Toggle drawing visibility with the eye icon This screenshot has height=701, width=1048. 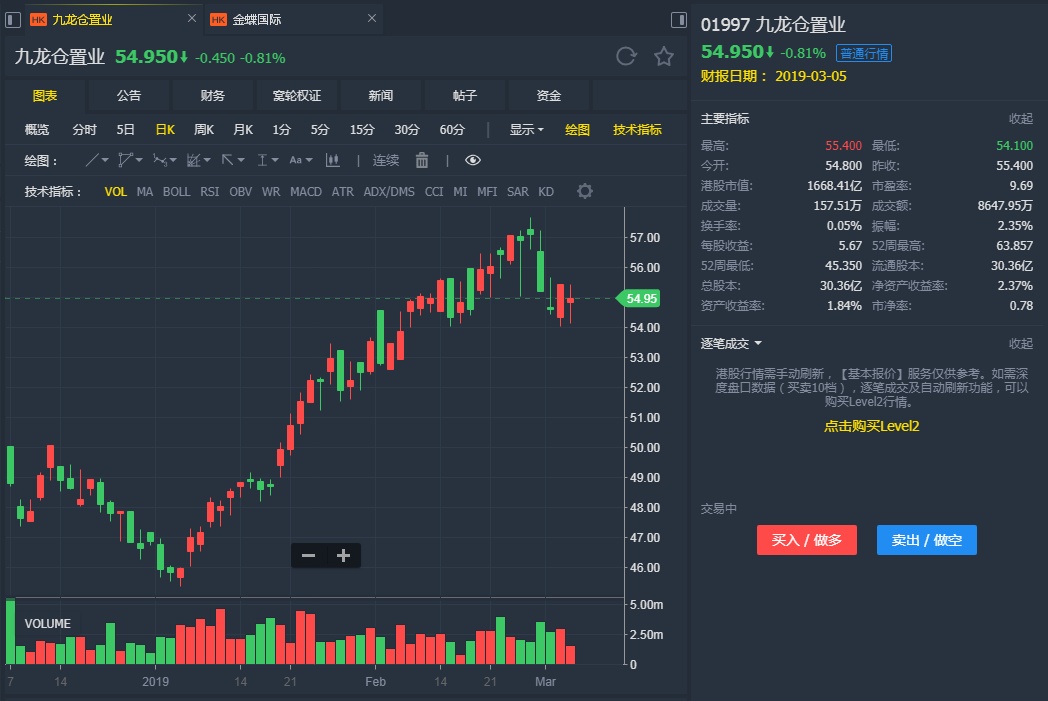click(x=473, y=160)
